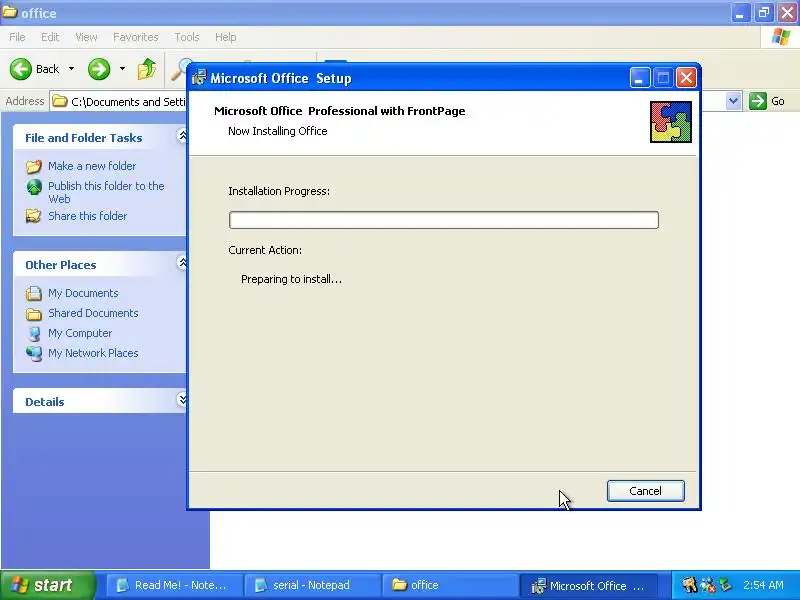
Task: Click the My Documents folder icon
Action: pyautogui.click(x=34, y=293)
